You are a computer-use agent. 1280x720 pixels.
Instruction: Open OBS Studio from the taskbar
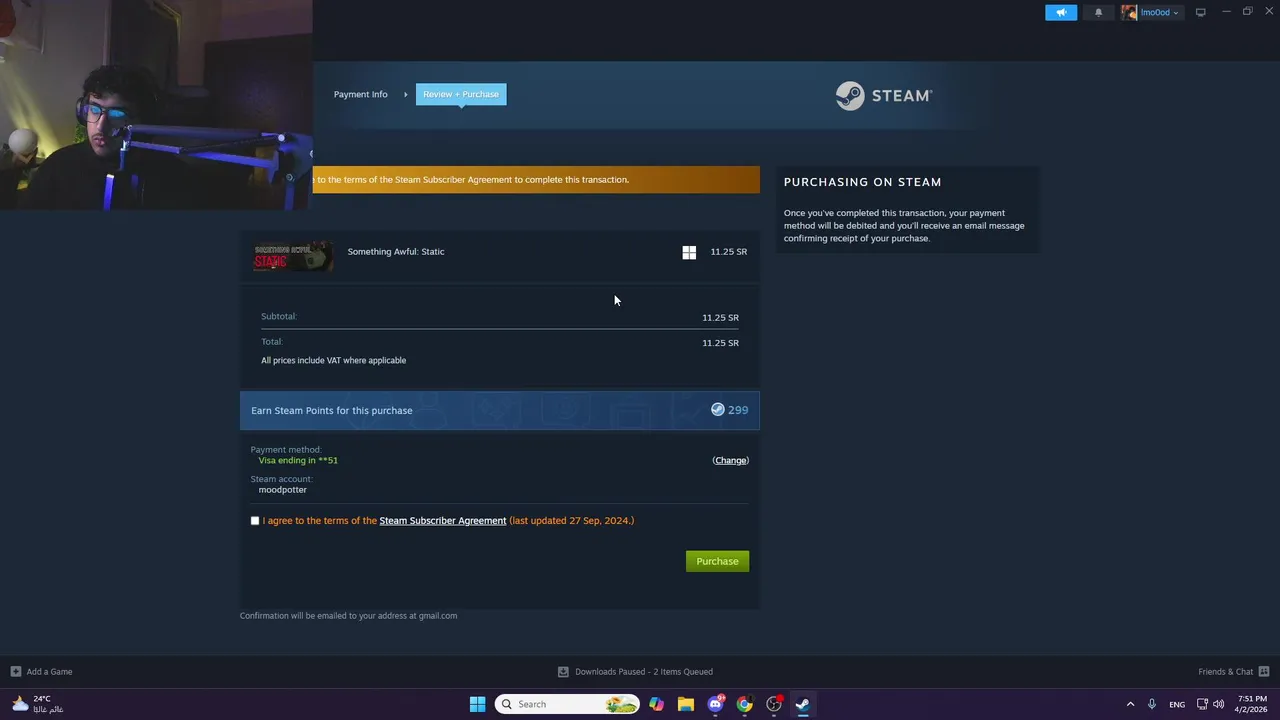coord(773,704)
